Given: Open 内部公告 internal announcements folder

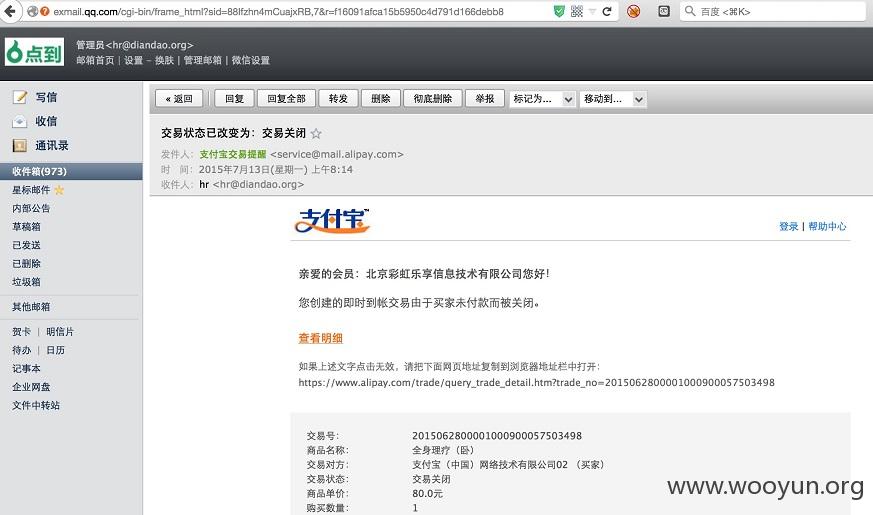Looking at the screenshot, I should pos(31,208).
